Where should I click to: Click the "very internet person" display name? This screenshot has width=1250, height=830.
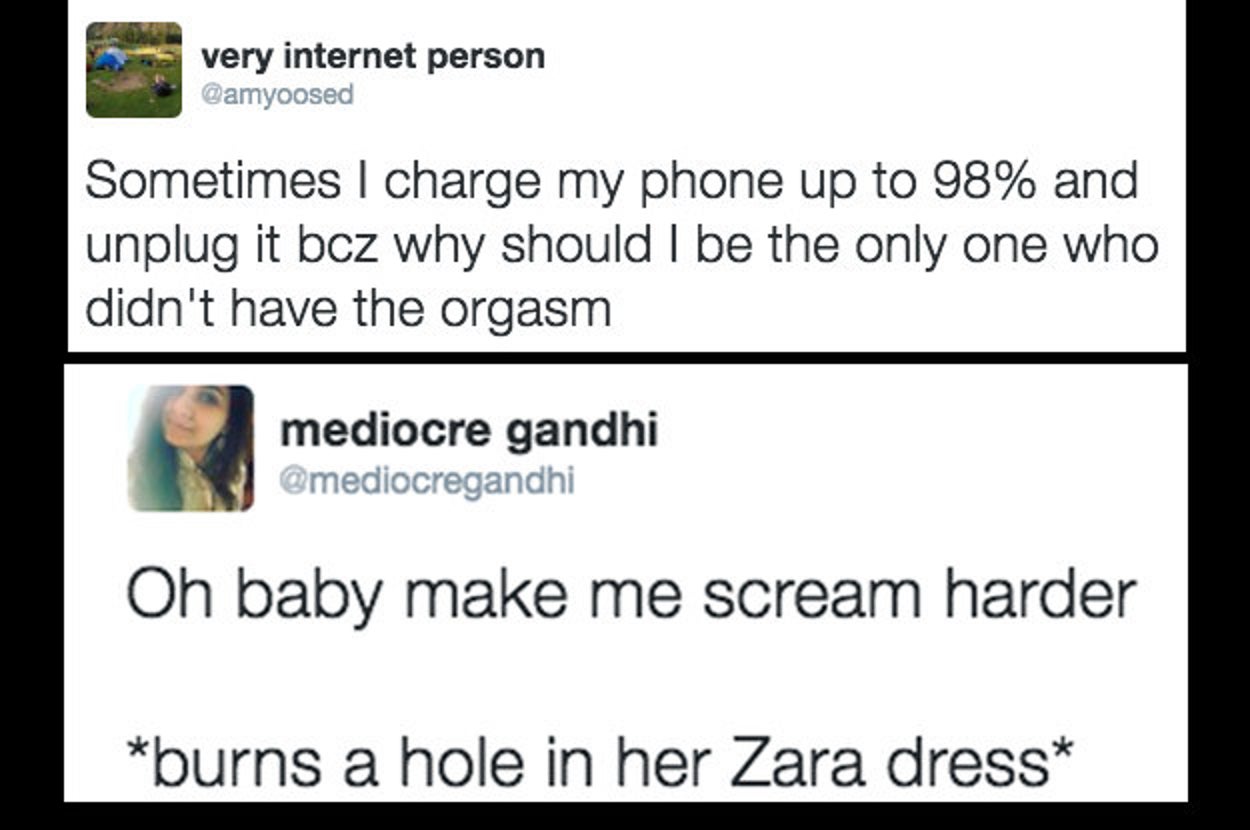click(x=373, y=56)
